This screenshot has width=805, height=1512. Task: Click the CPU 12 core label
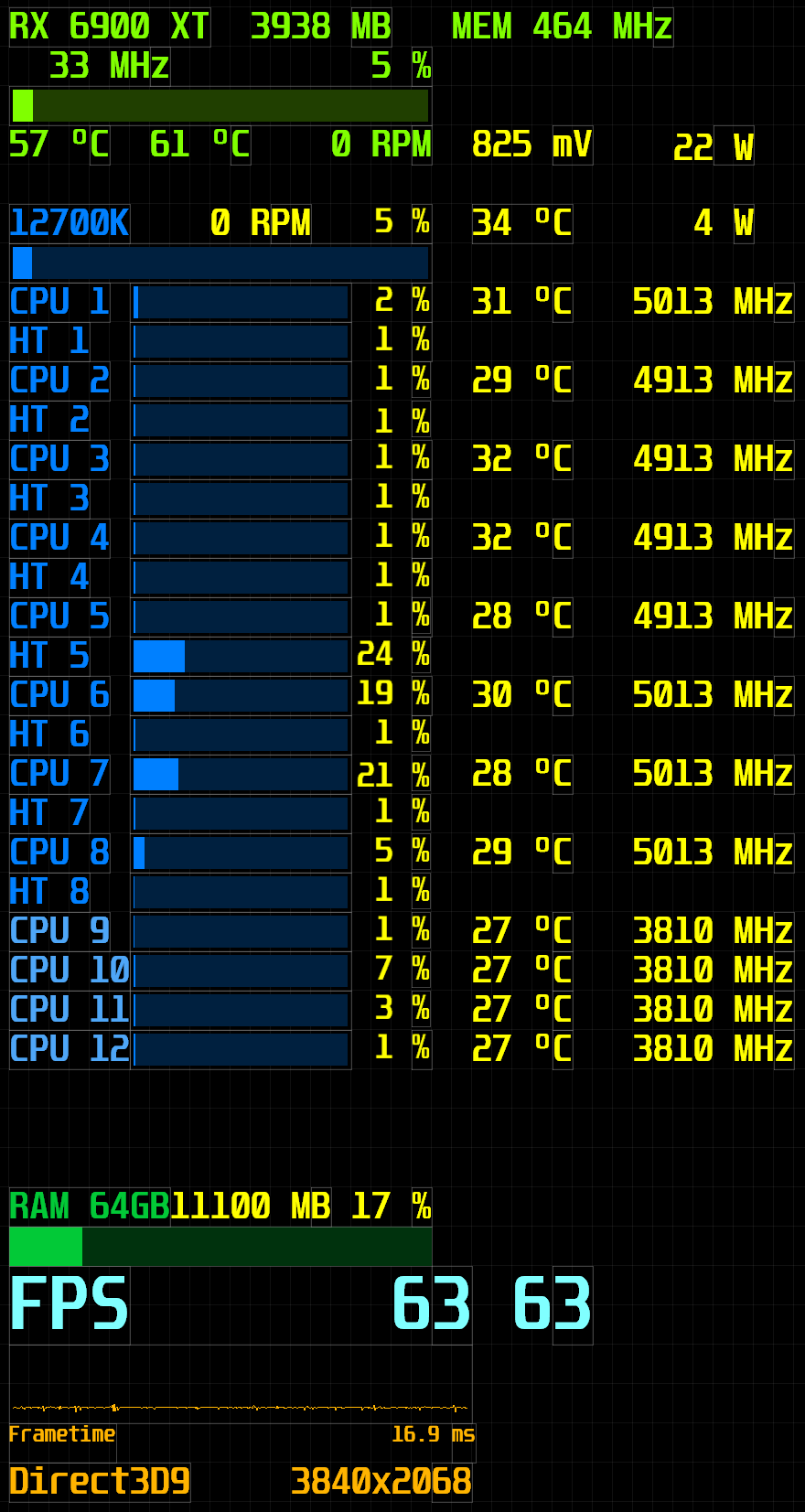(70, 1049)
